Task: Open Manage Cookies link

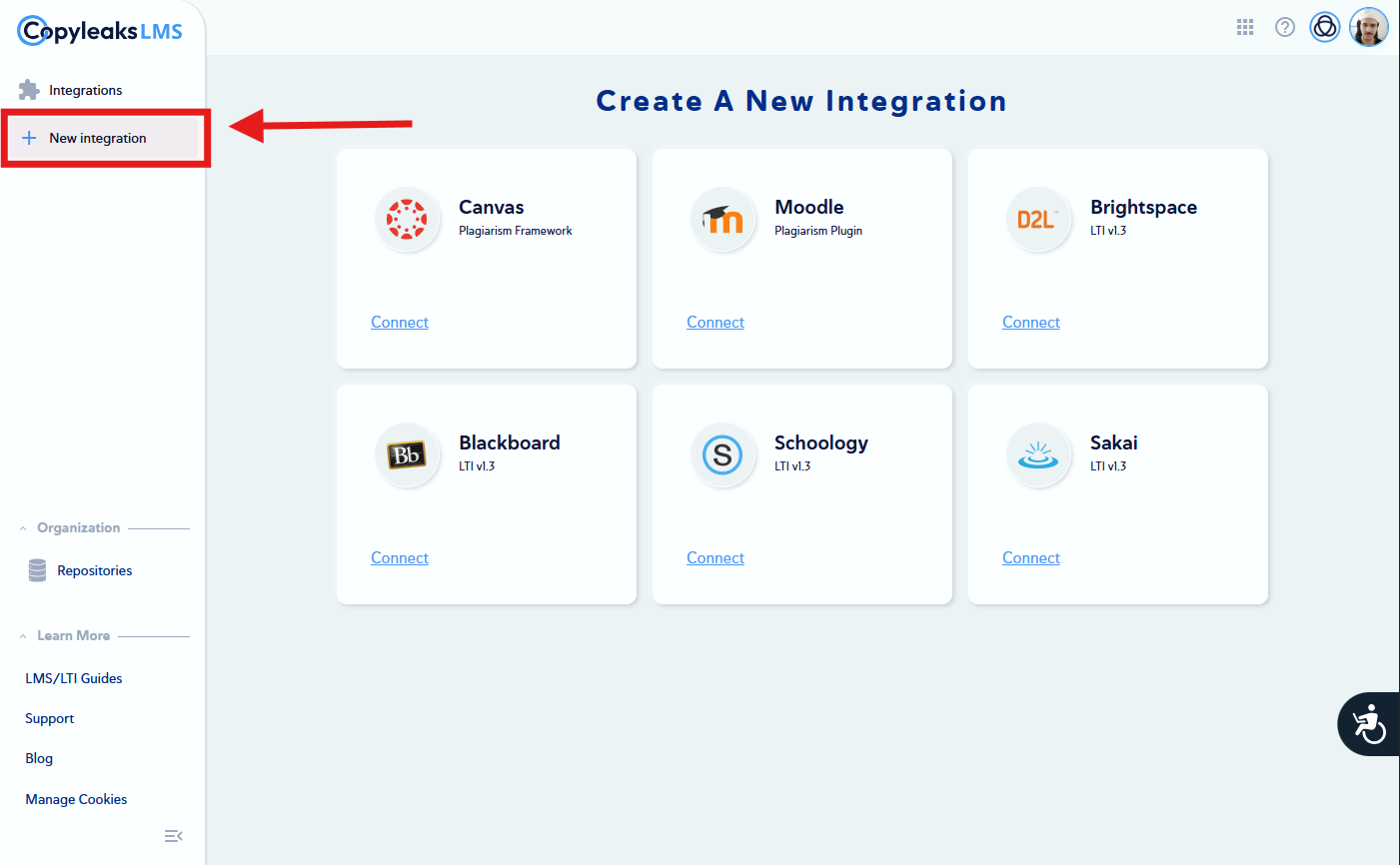Action: tap(76, 799)
